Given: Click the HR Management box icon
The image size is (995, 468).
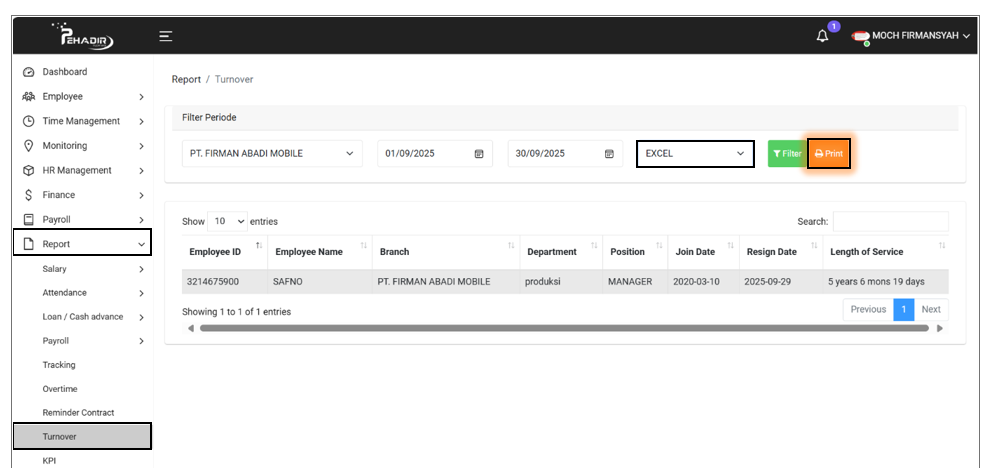Looking at the screenshot, I should coord(28,171).
